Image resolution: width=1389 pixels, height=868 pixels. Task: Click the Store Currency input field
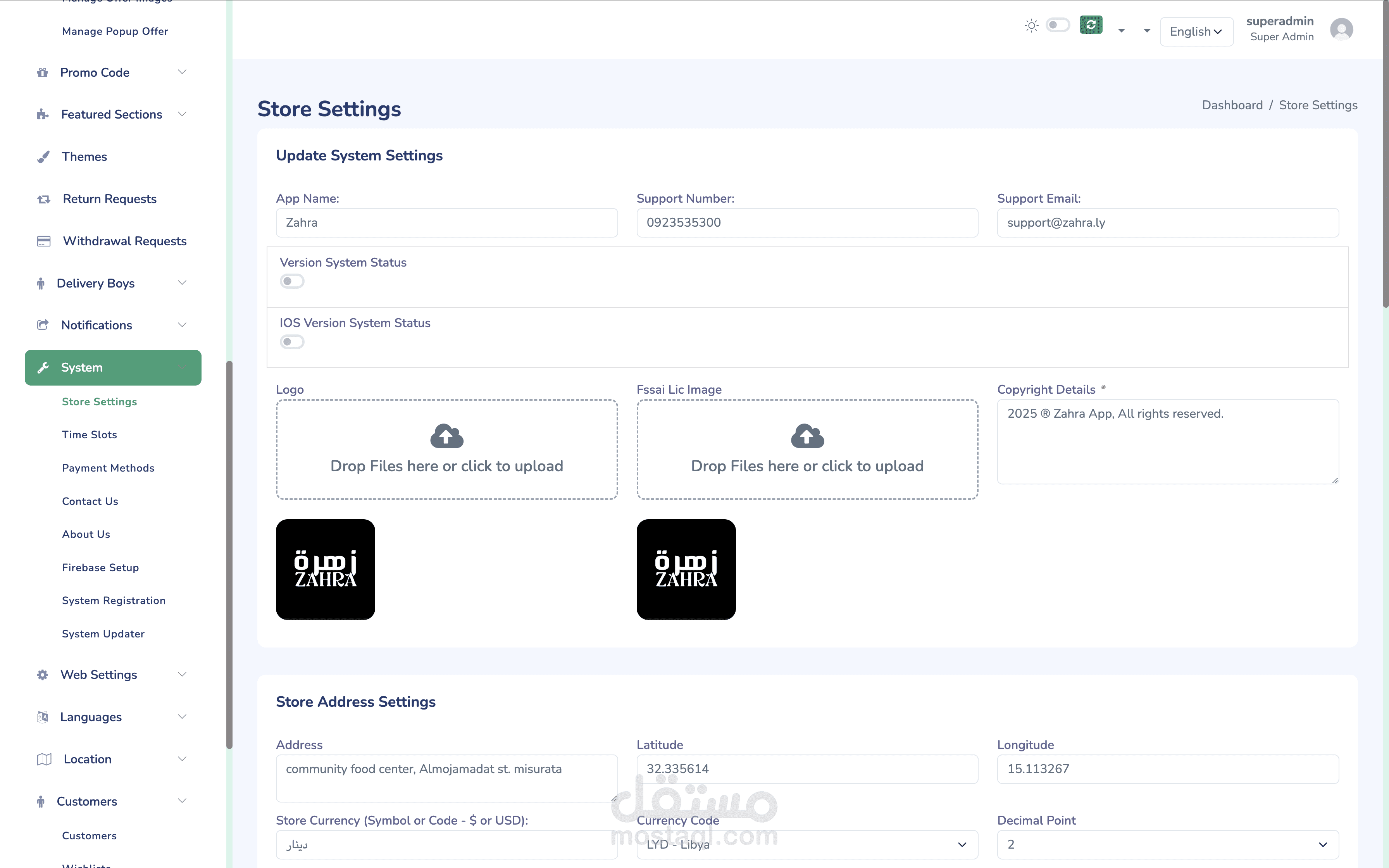446,844
